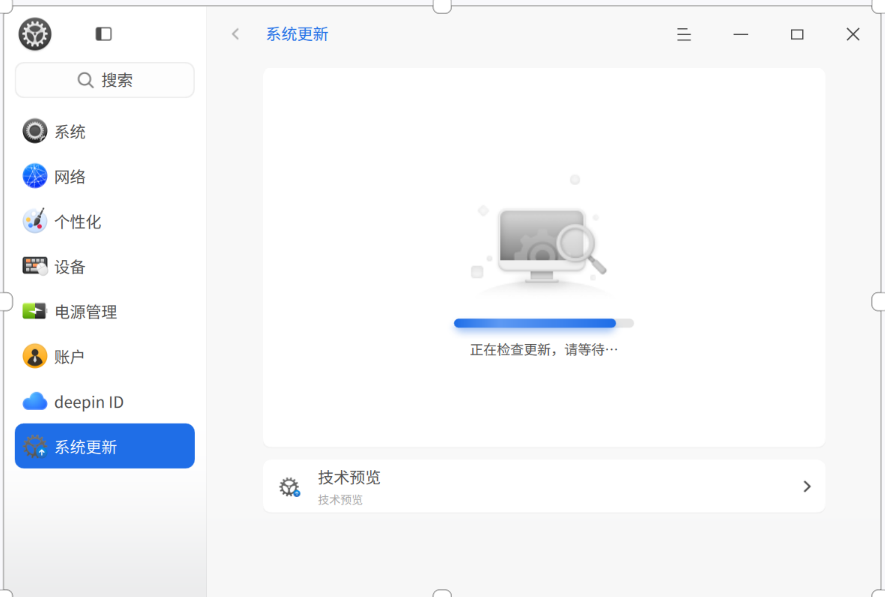Click the 网络 network globe icon

coord(35,176)
